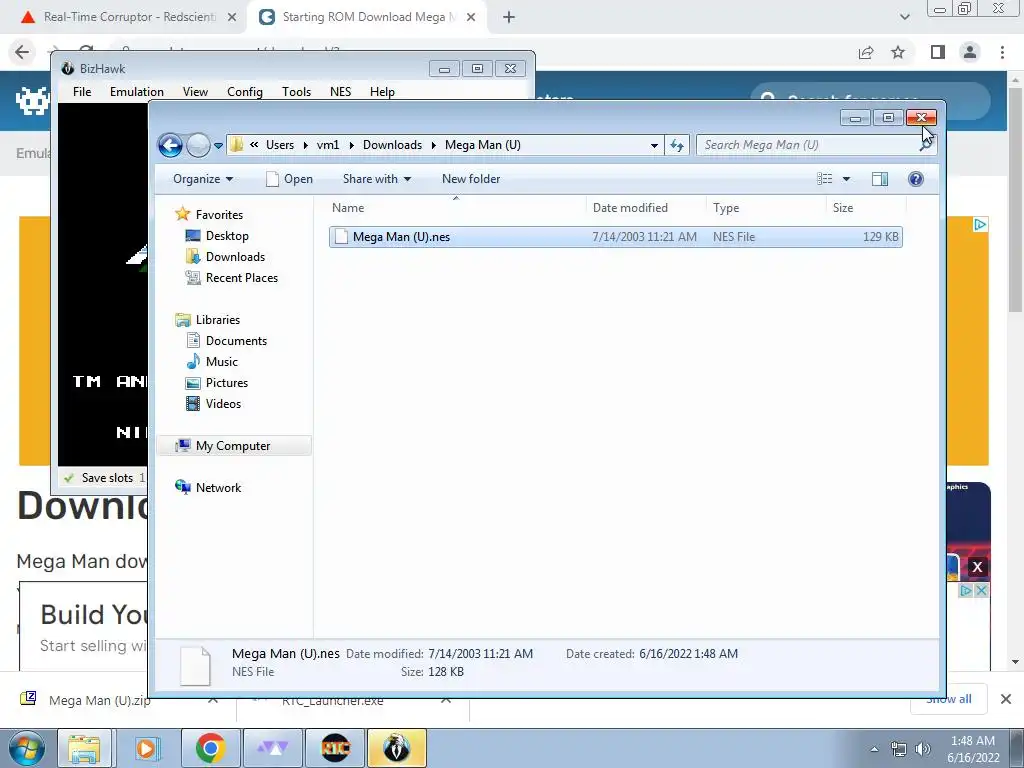
Task: Show hidden tray icons arrow
Action: (x=874, y=749)
